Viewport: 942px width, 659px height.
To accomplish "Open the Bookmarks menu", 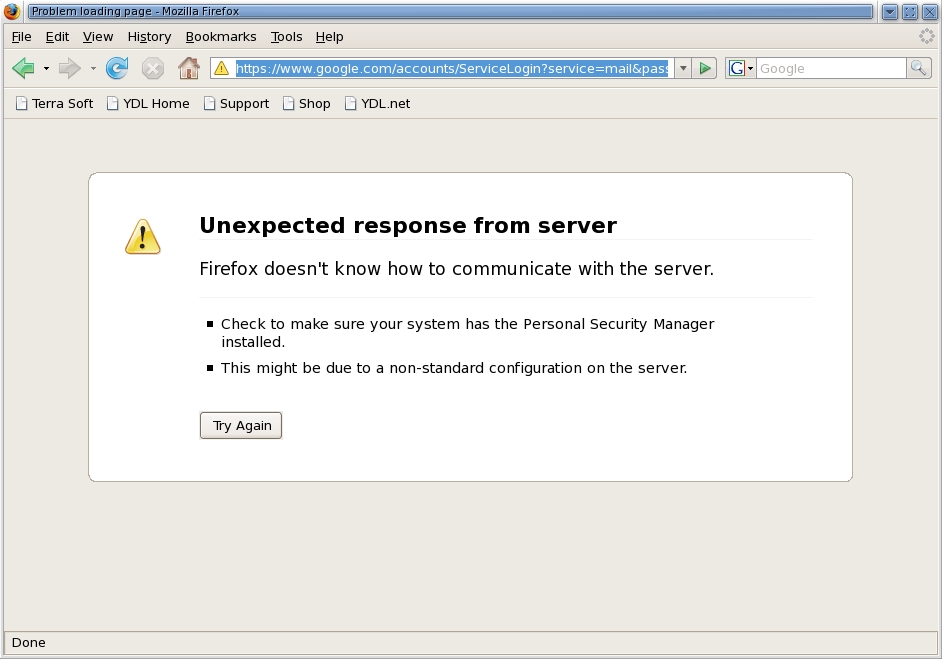I will 221,36.
